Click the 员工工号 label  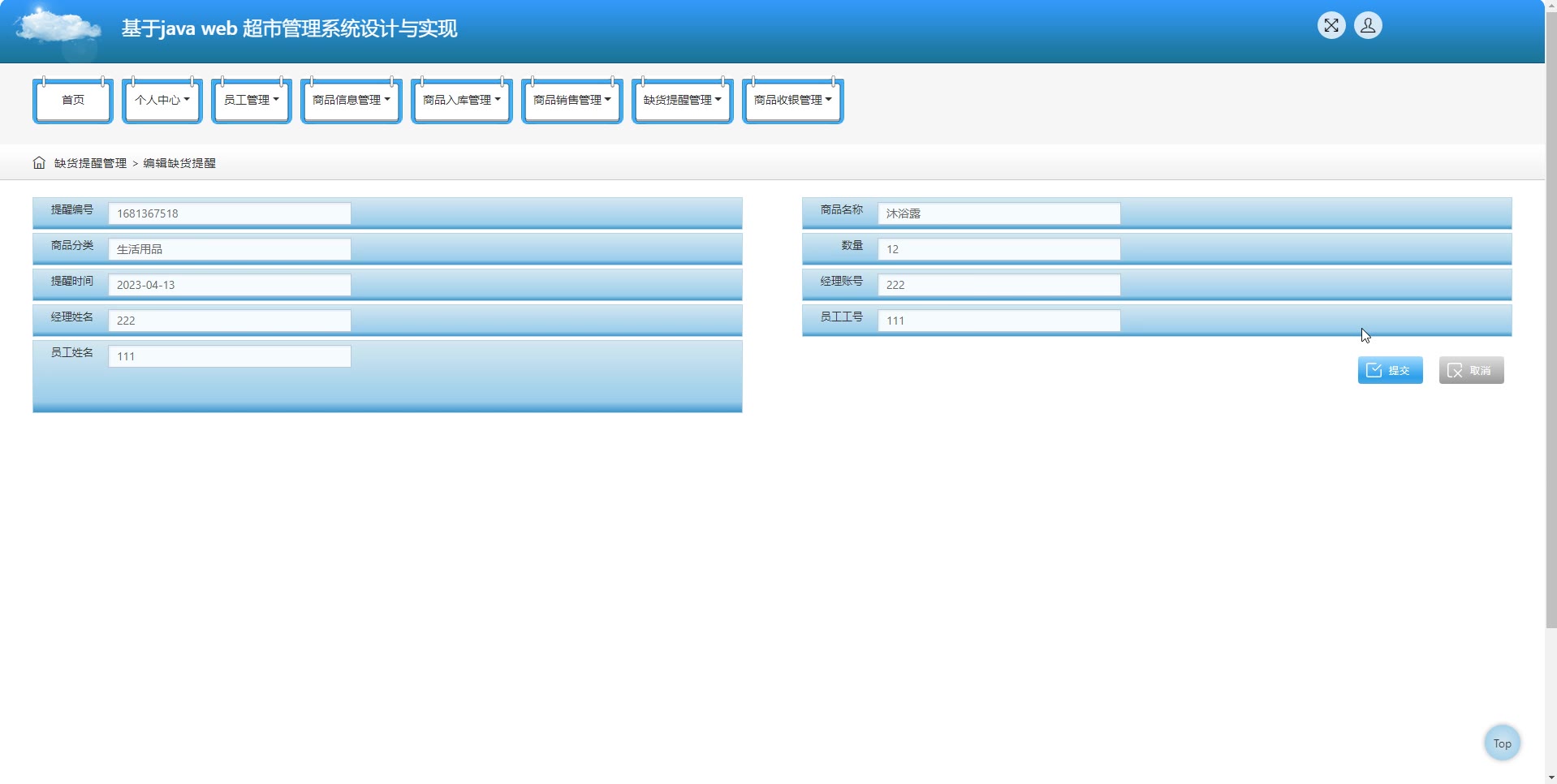pos(842,317)
